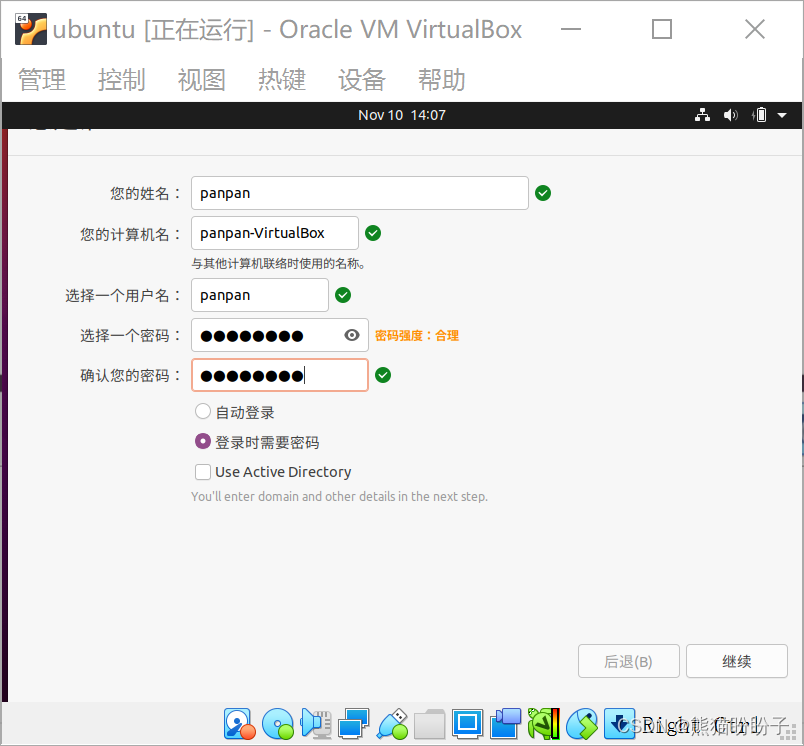The width and height of the screenshot is (804, 746).
Task: Click the 后退(B) button
Action: click(x=629, y=661)
